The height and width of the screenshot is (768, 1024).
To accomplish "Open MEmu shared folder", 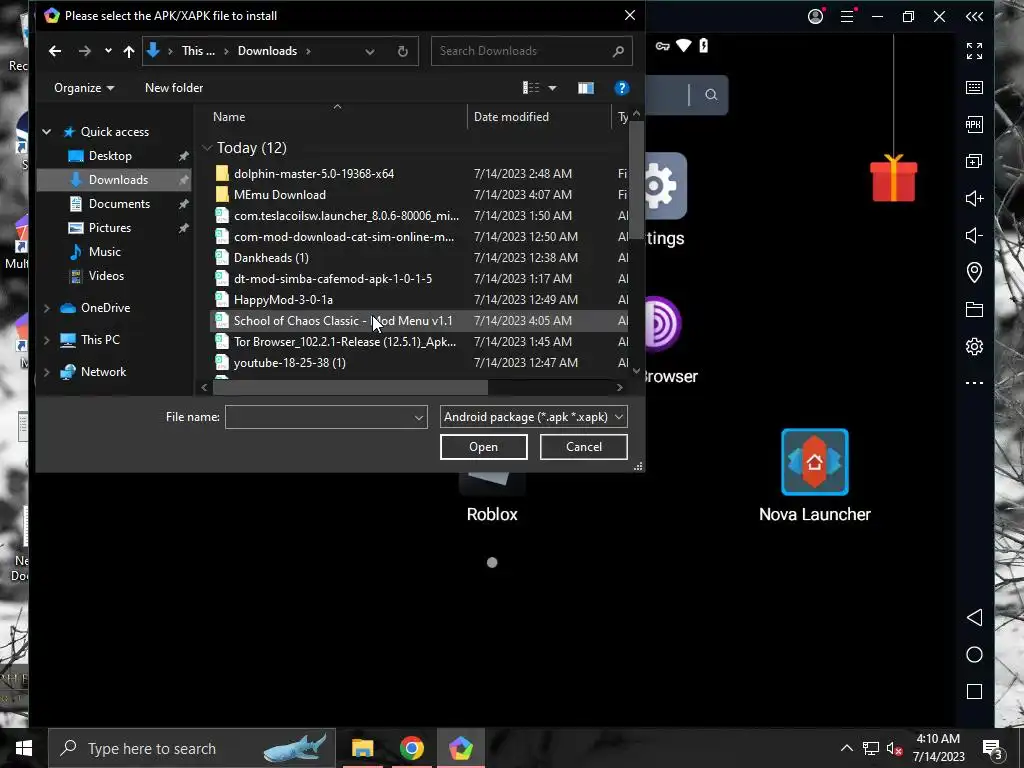I will coord(974,310).
